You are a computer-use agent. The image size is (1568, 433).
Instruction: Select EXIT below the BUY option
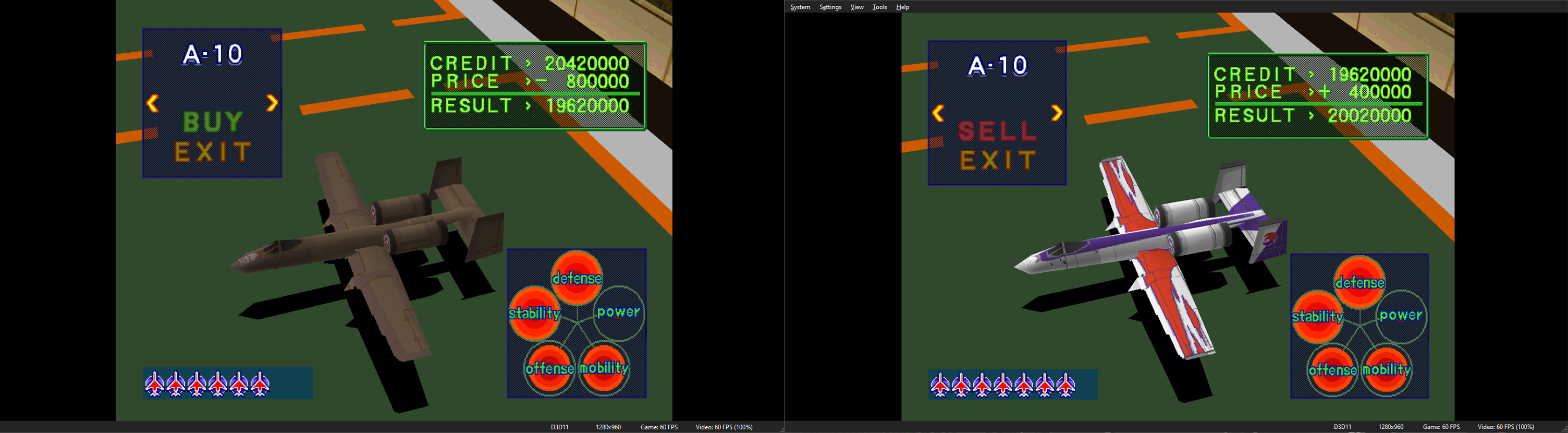coord(213,152)
